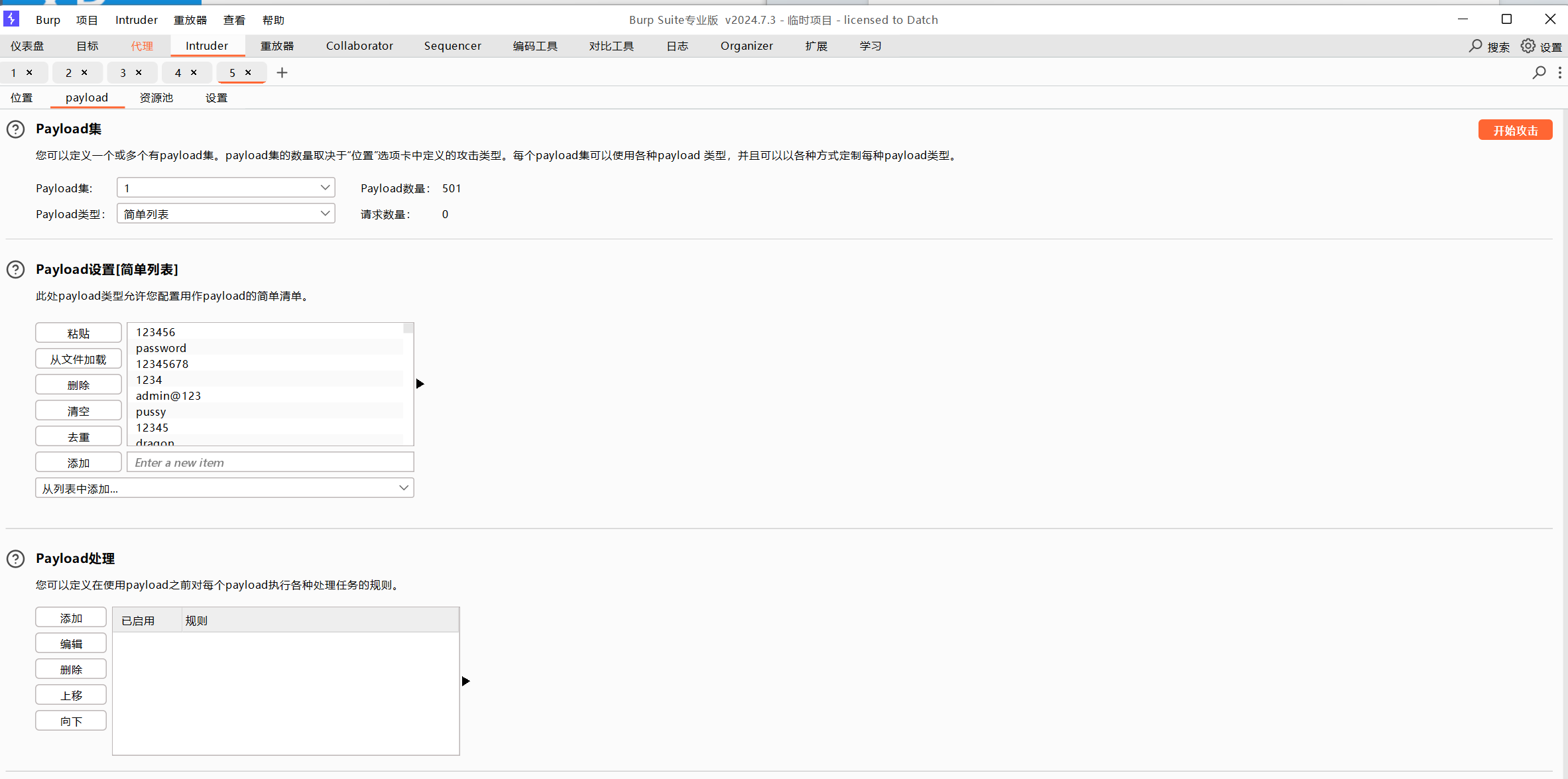Expand arrow beside processing rules table
Image resolution: width=1568 pixels, height=779 pixels.
[x=465, y=681]
